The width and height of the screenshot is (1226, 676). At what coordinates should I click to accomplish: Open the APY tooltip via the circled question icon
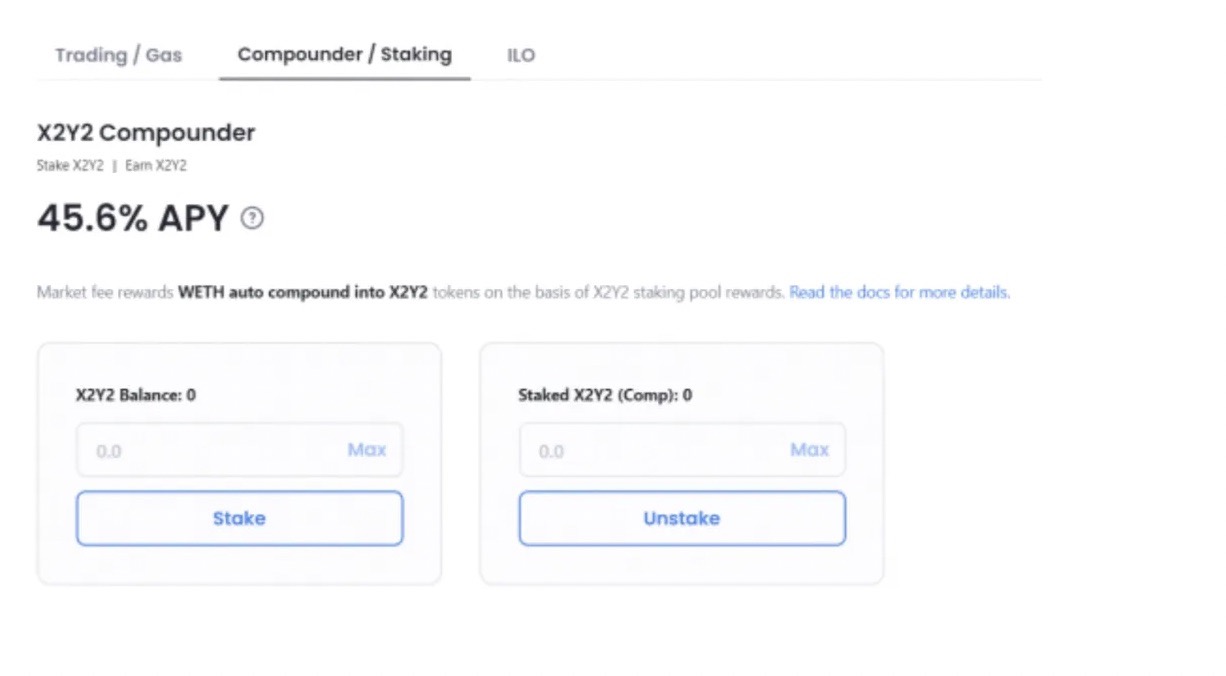252,218
